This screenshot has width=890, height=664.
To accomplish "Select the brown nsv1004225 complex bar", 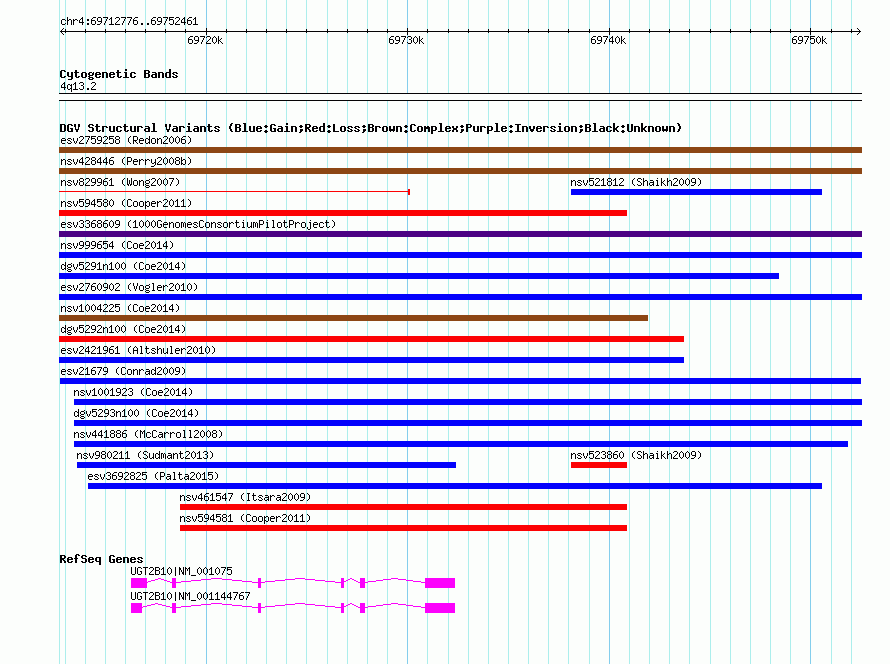I will [354, 318].
